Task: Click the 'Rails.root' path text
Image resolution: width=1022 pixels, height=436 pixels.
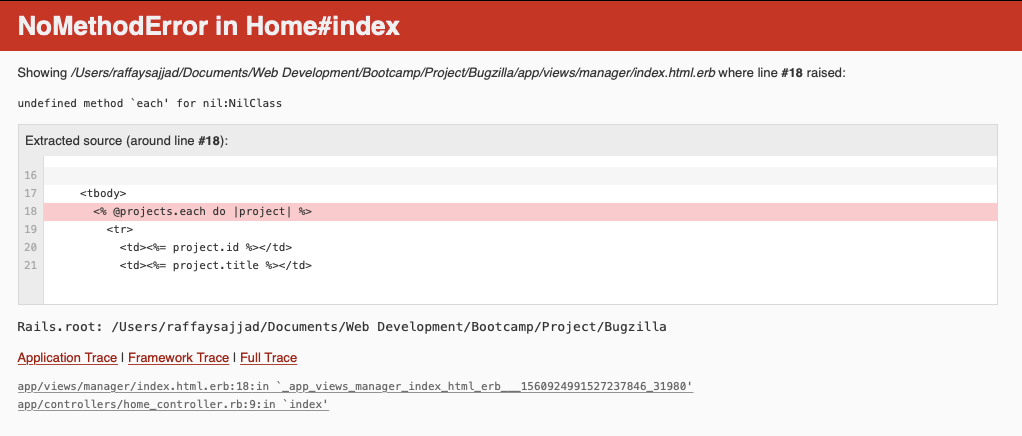Action: pyautogui.click(x=342, y=327)
